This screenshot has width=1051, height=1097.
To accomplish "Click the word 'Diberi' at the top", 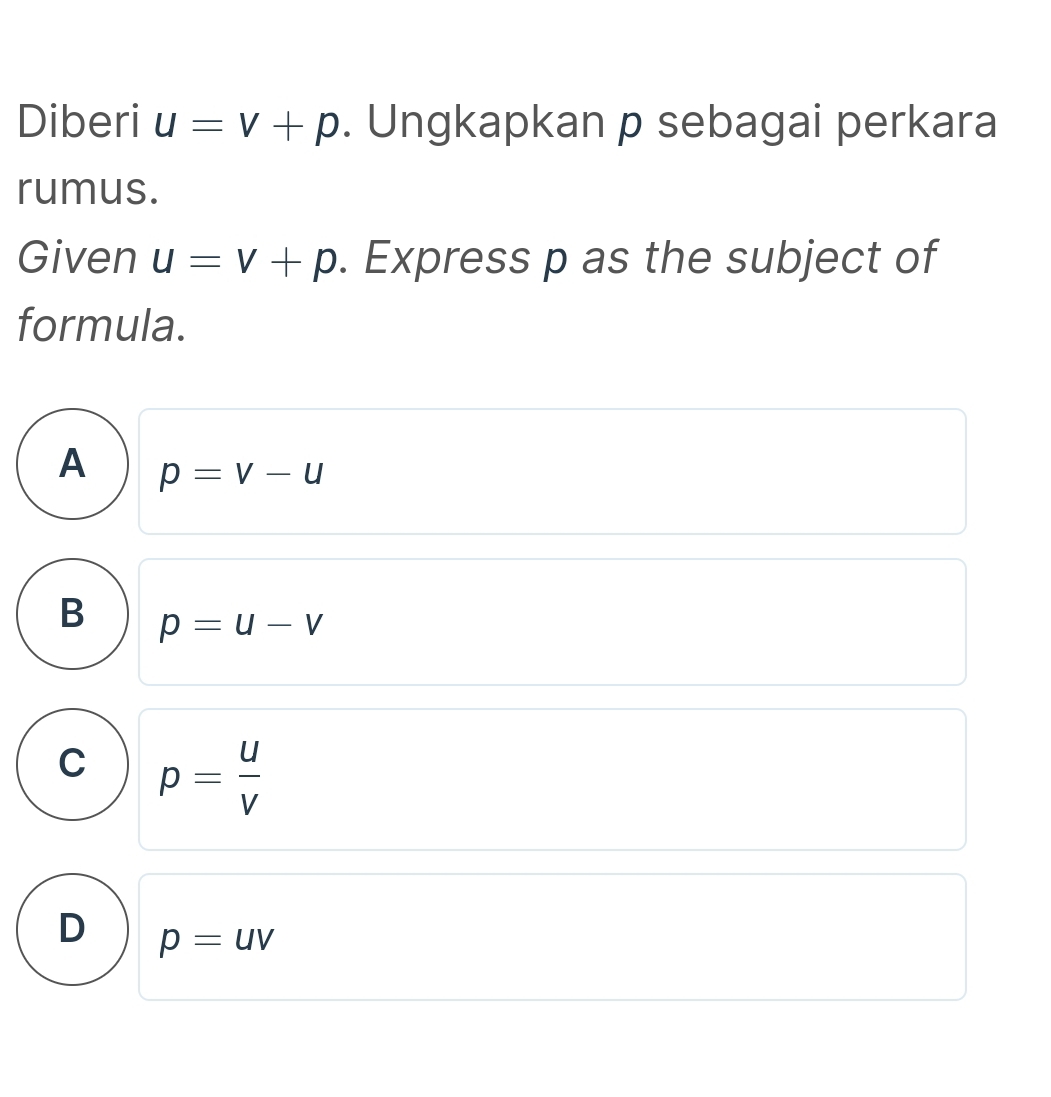I will pyautogui.click(x=78, y=120).
